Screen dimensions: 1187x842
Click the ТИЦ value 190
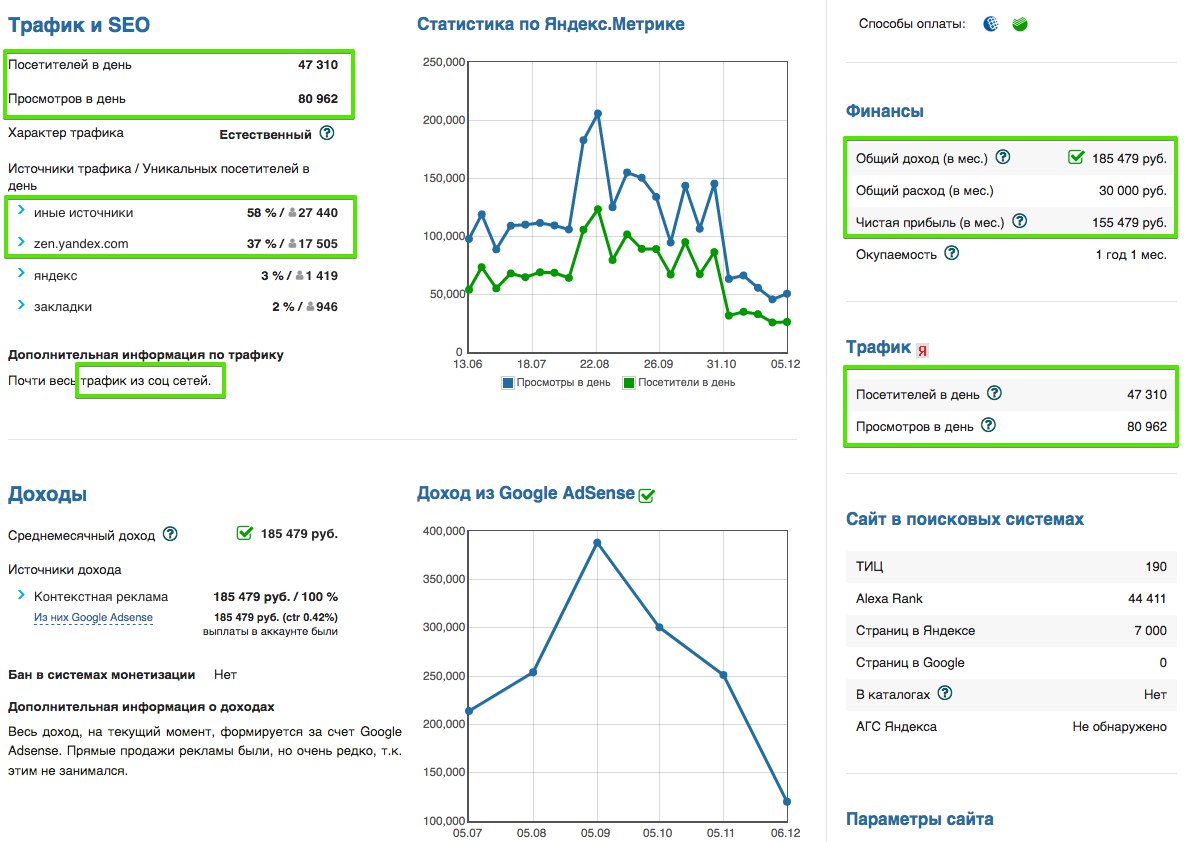[1156, 566]
